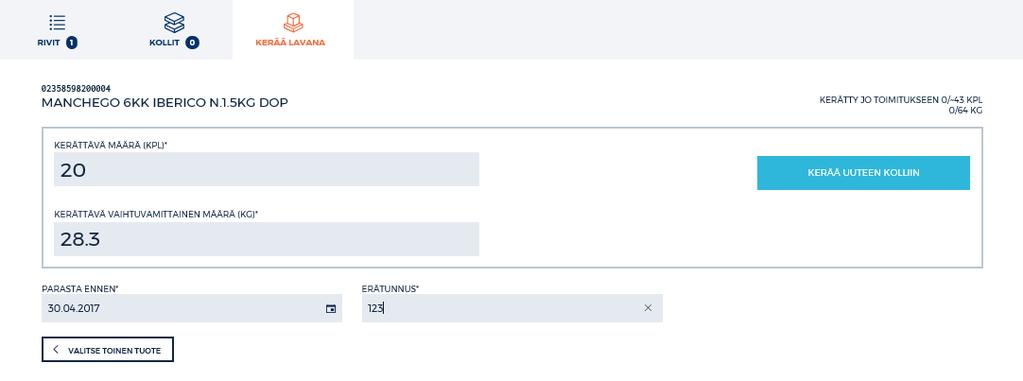Click the Valitse toinen tuote button
1023x381 pixels.
pyautogui.click(x=108, y=350)
